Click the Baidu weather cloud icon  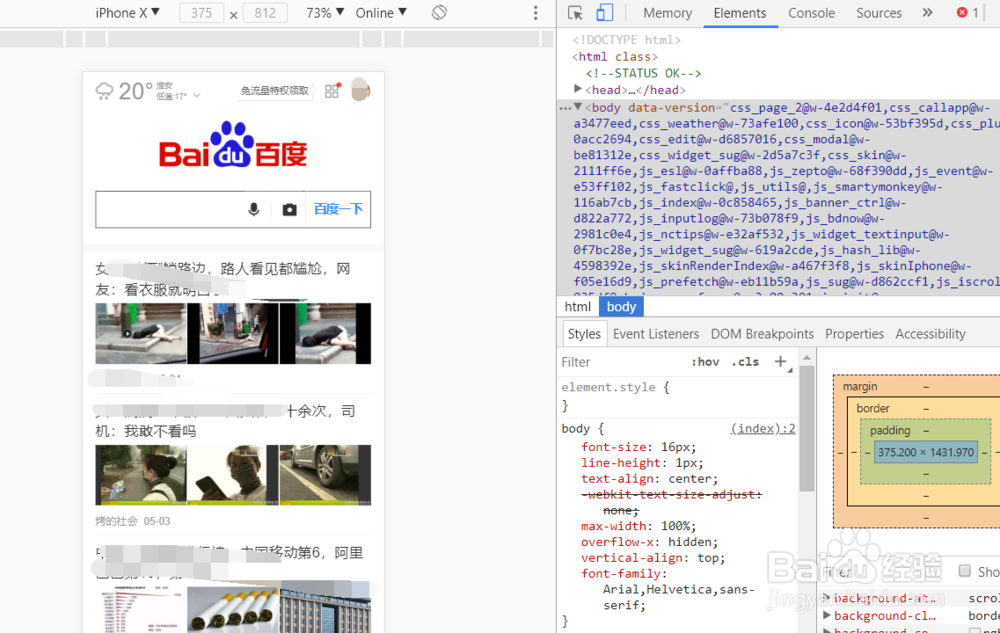coord(104,91)
